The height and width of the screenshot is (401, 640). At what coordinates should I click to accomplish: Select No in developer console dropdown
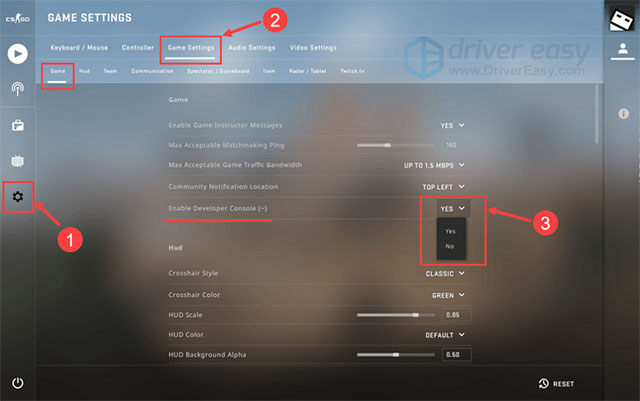(x=450, y=246)
